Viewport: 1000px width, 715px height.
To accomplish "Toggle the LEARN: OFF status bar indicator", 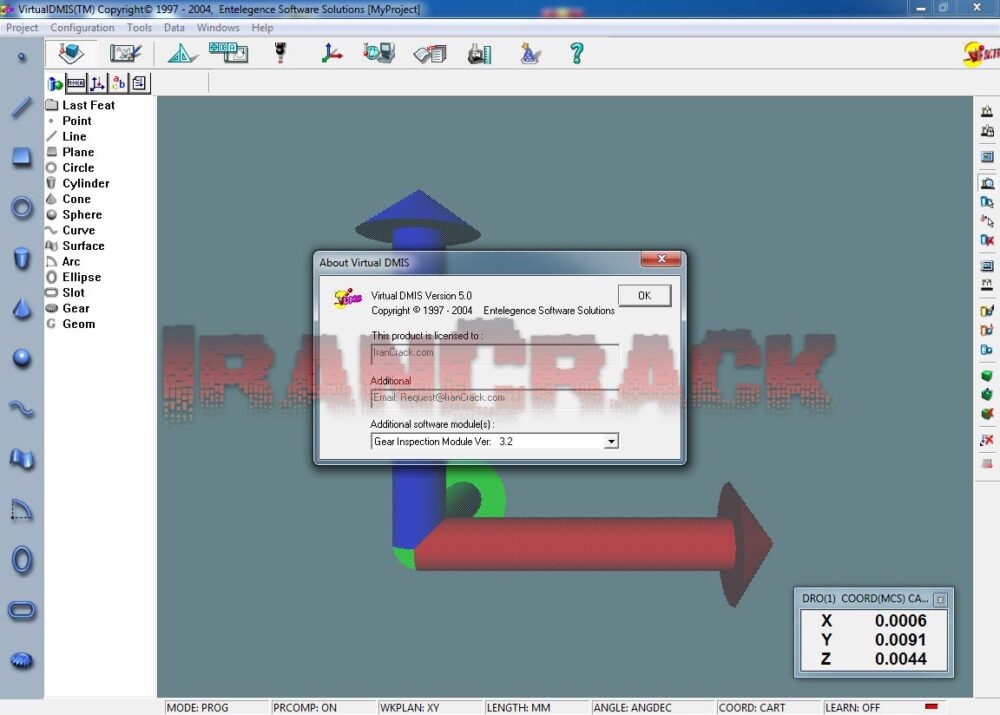I will click(x=852, y=707).
